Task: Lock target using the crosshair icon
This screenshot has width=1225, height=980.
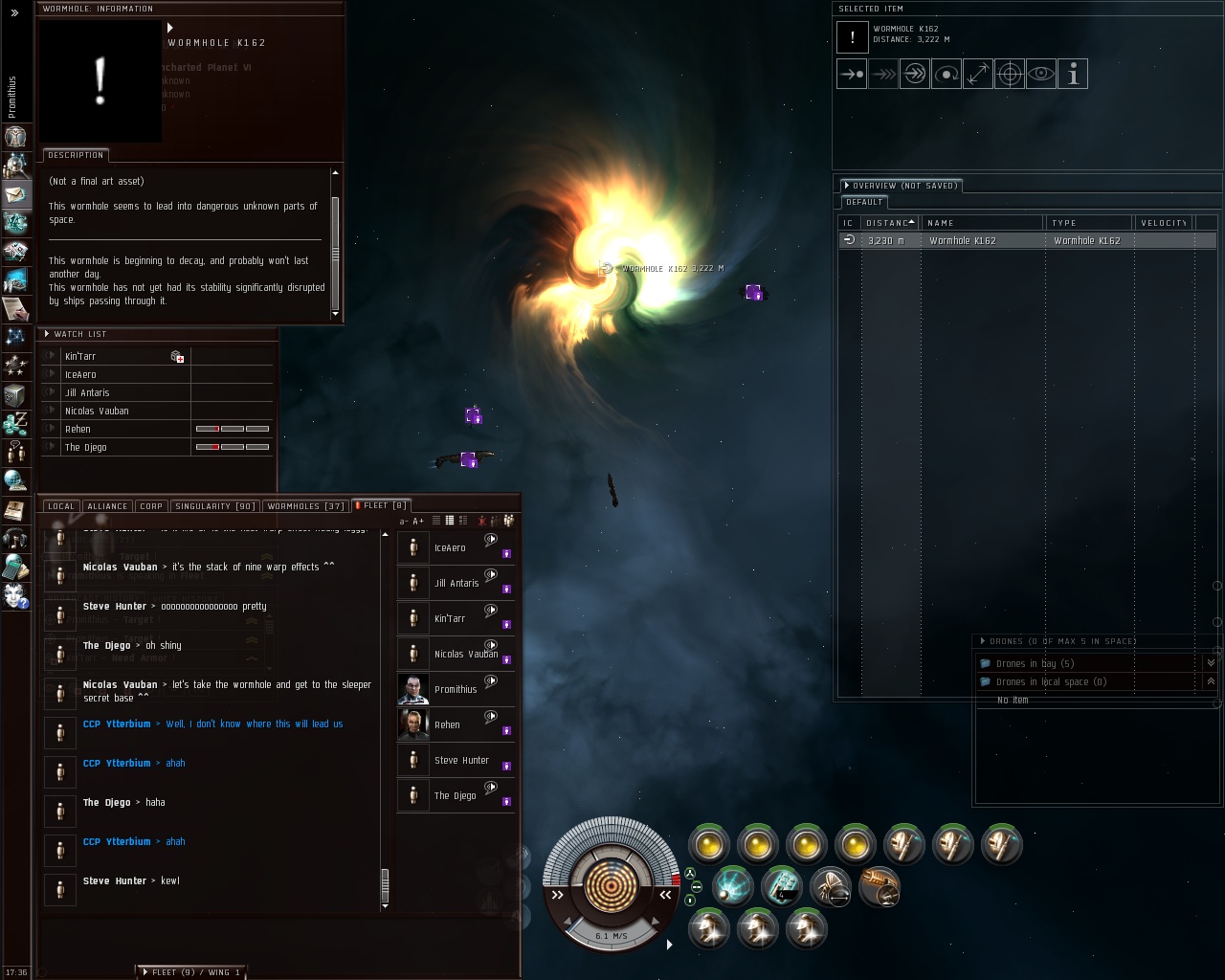Action: (1010, 74)
